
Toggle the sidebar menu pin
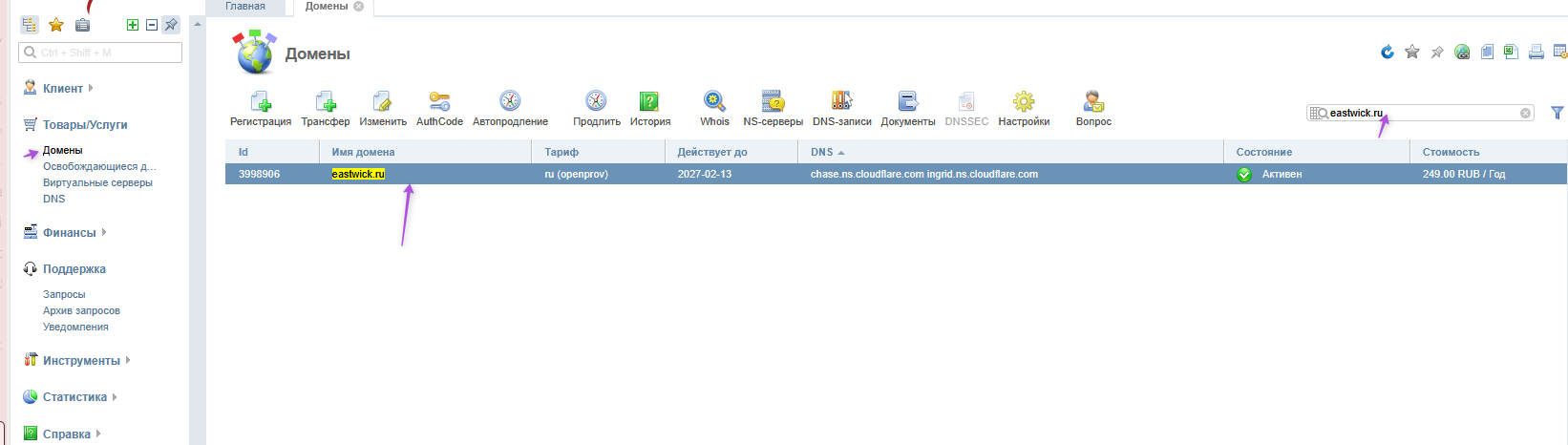pos(171,25)
